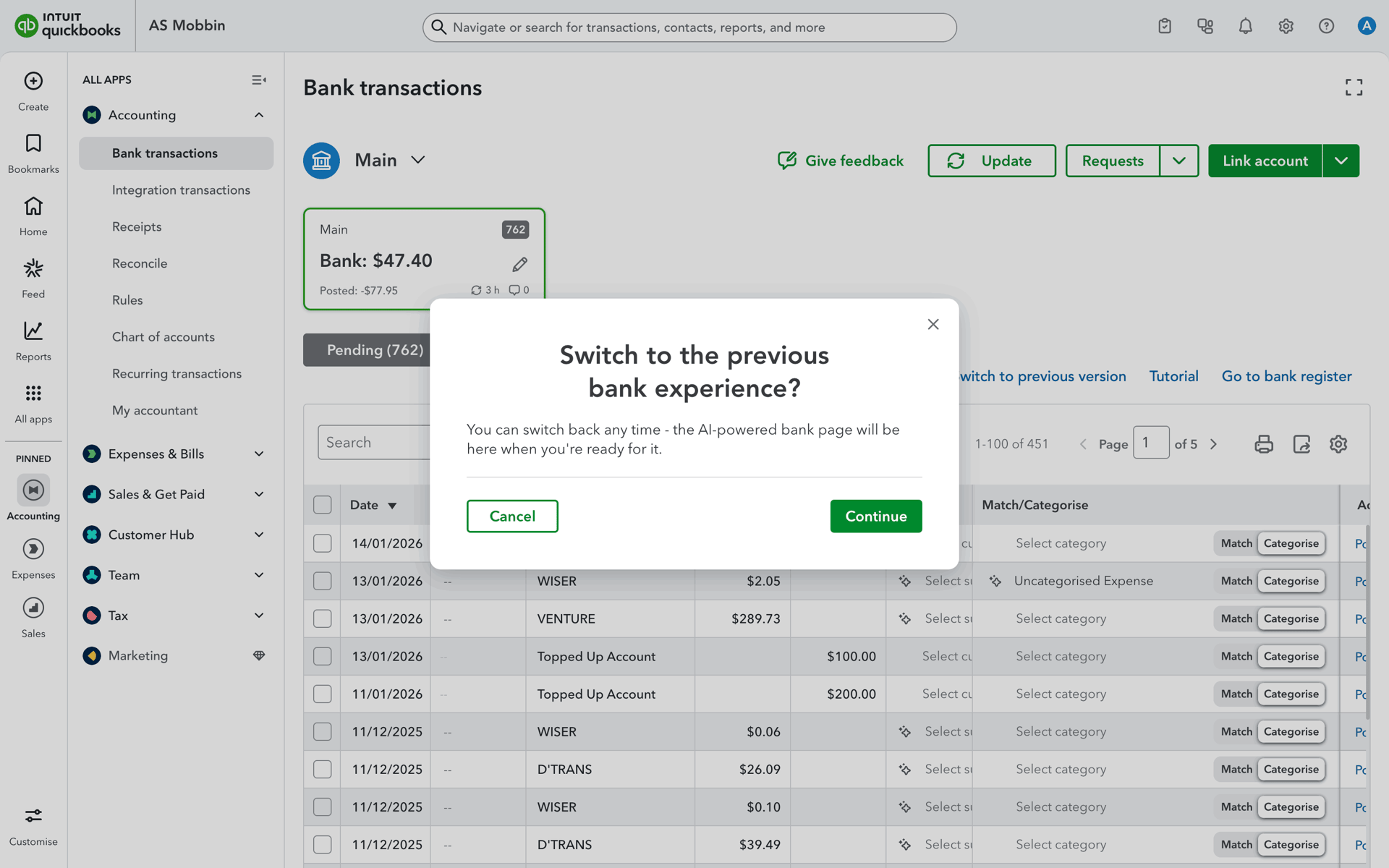Close the switch dialog with X

point(933,324)
